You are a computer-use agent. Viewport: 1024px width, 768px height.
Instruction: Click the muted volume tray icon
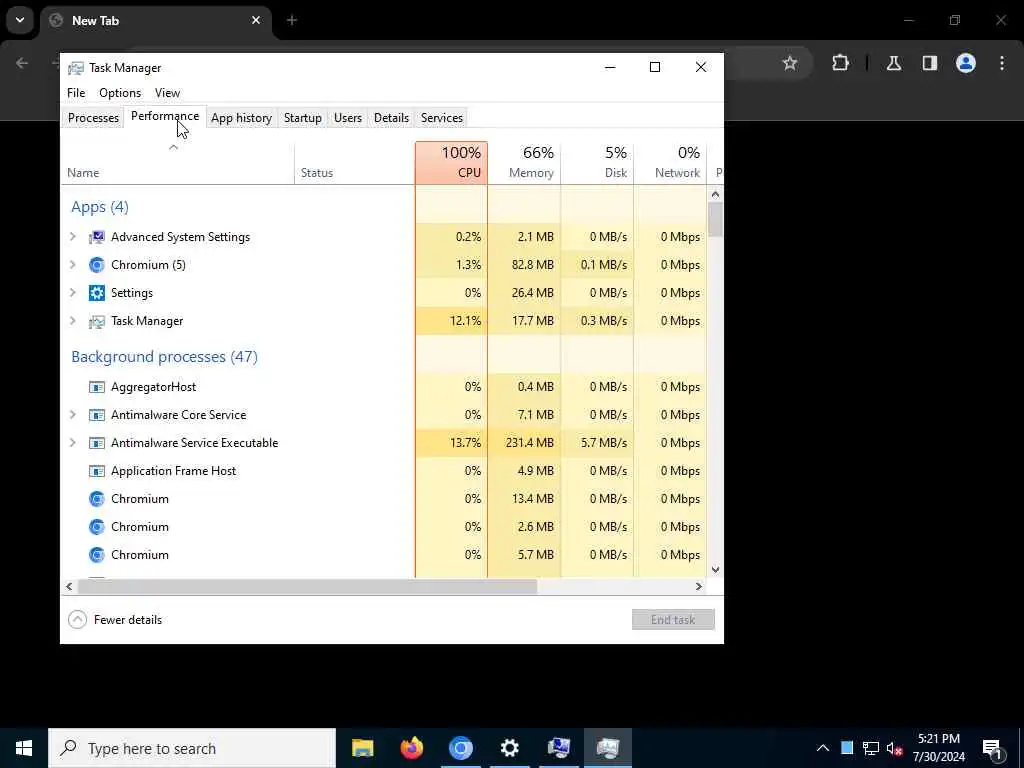[894, 748]
